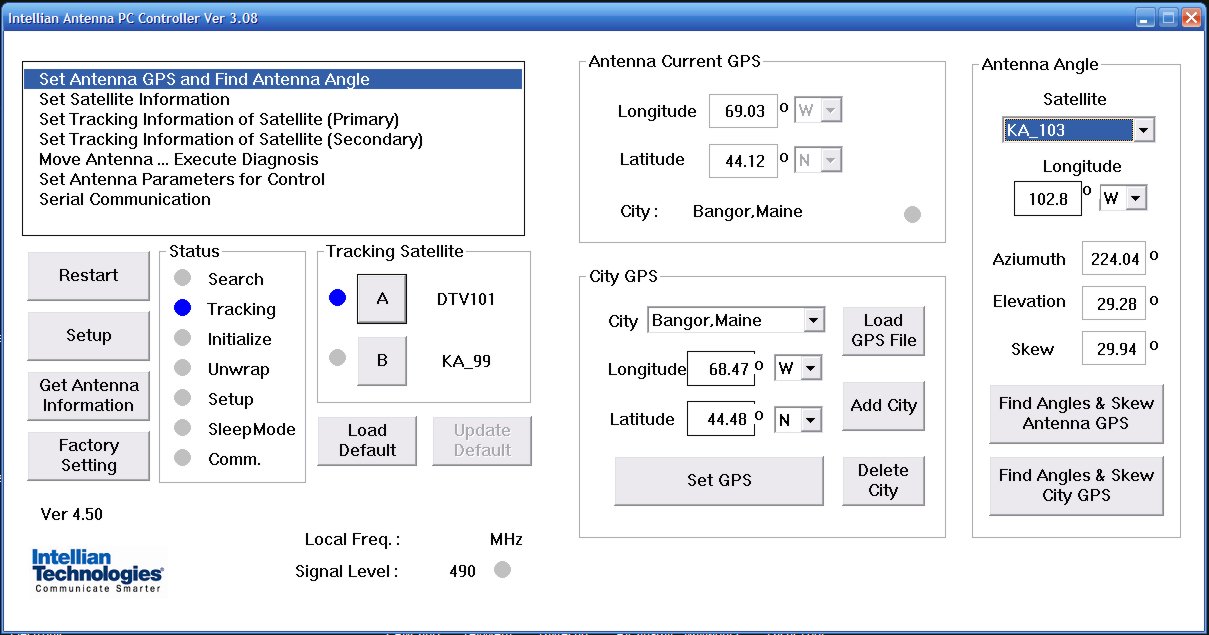Click City GPS longitude field 68.47
Screen dimensions: 1209x635
click(721, 369)
